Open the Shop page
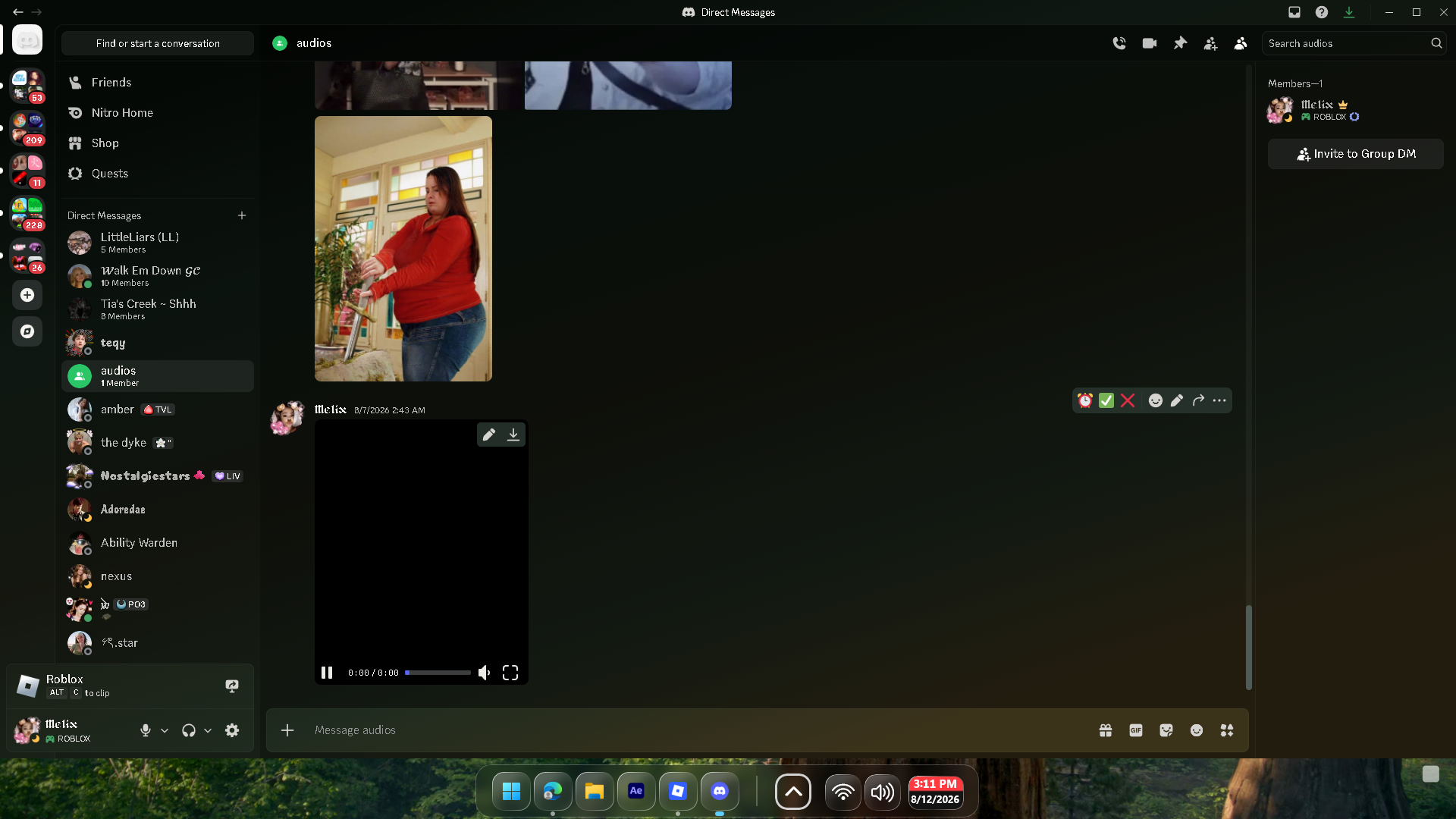Viewport: 1456px width, 819px height. (x=158, y=143)
